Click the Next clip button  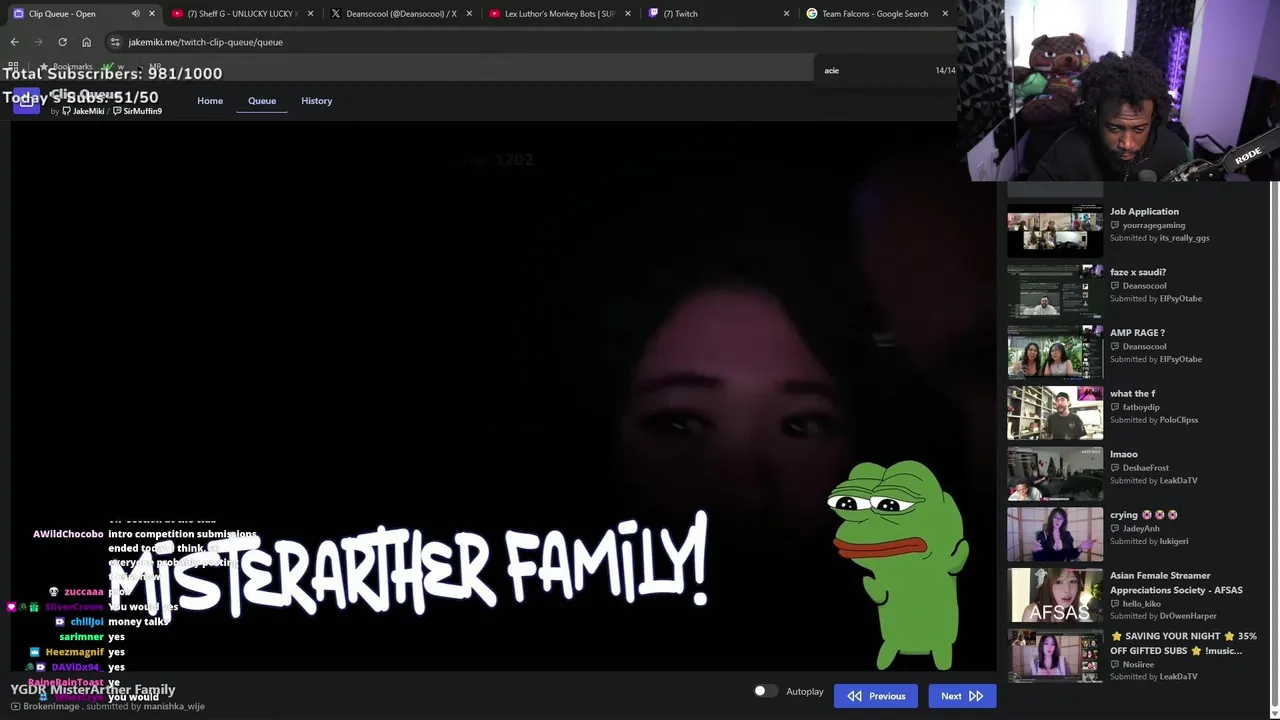click(962, 696)
